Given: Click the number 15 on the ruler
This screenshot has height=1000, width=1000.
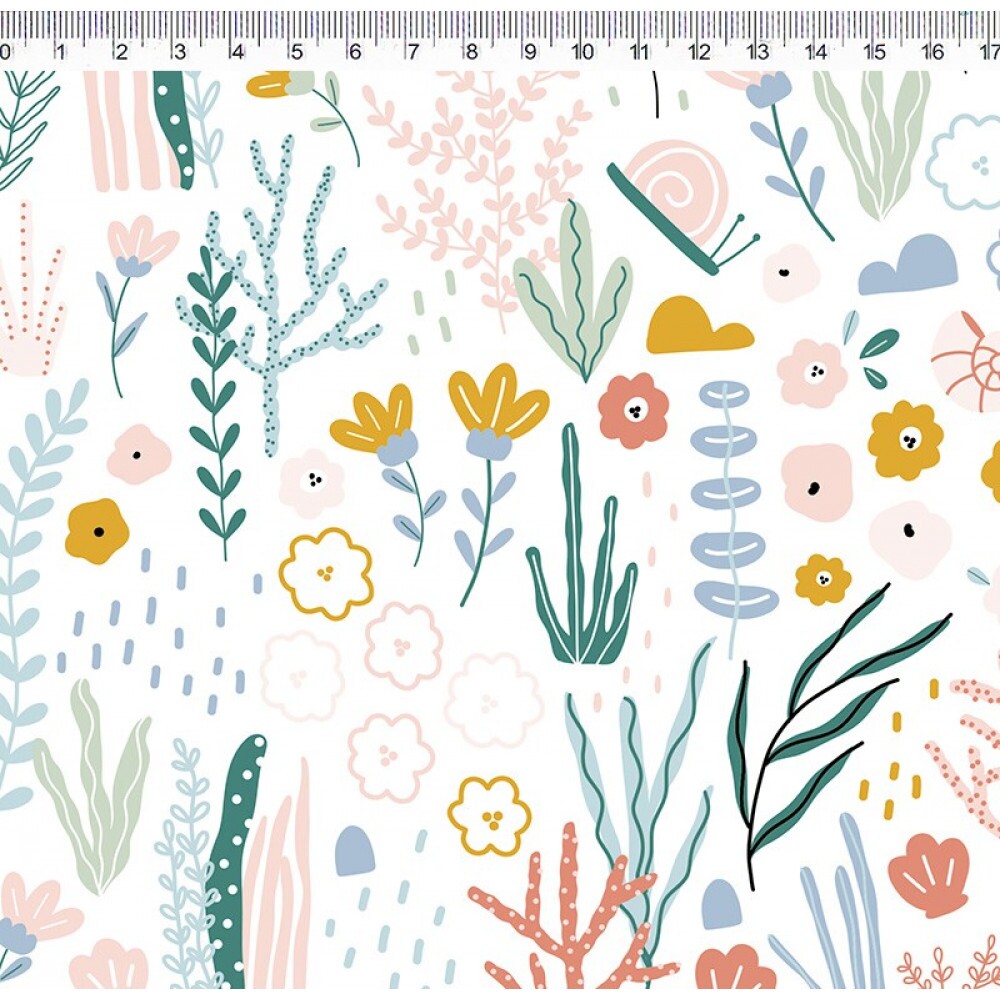Looking at the screenshot, I should click(878, 52).
